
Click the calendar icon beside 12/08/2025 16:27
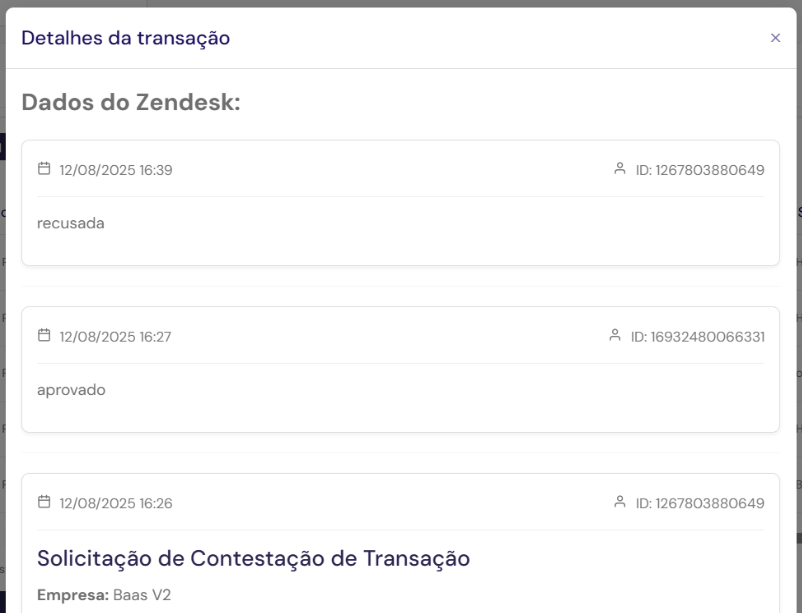[x=43, y=336]
